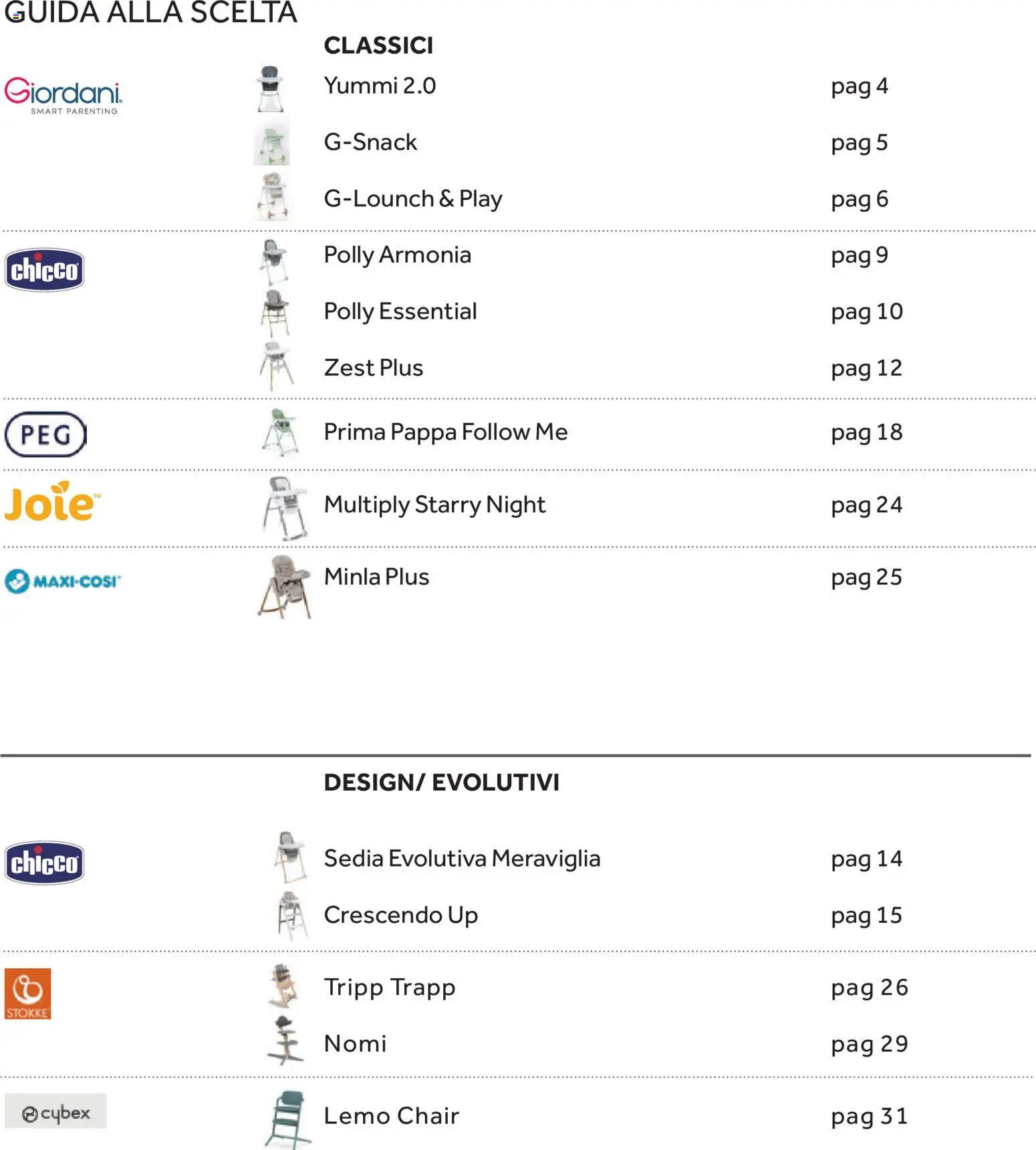Open the Yummi 2.0 high chair thumbnail

(271, 88)
